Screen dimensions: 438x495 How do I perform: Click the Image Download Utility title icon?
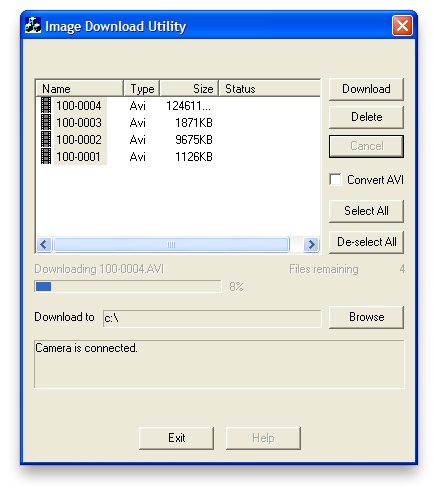point(33,25)
